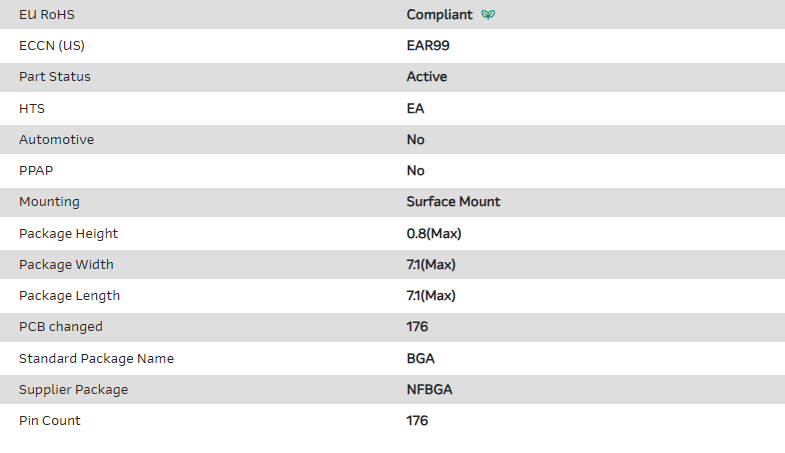Select the EA value in HTS row
This screenshot has height=453, width=785.
[415, 109]
